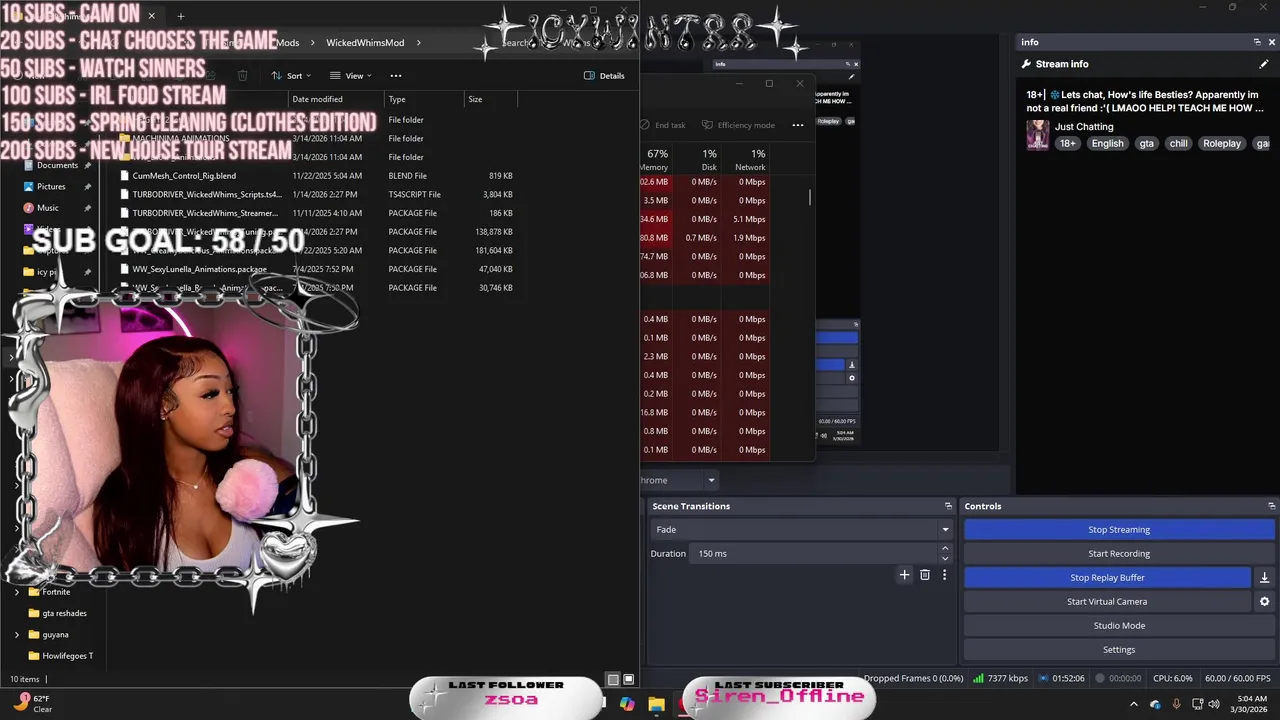Click Start Virtual Camera button
The image size is (1280, 720).
click(1107, 601)
